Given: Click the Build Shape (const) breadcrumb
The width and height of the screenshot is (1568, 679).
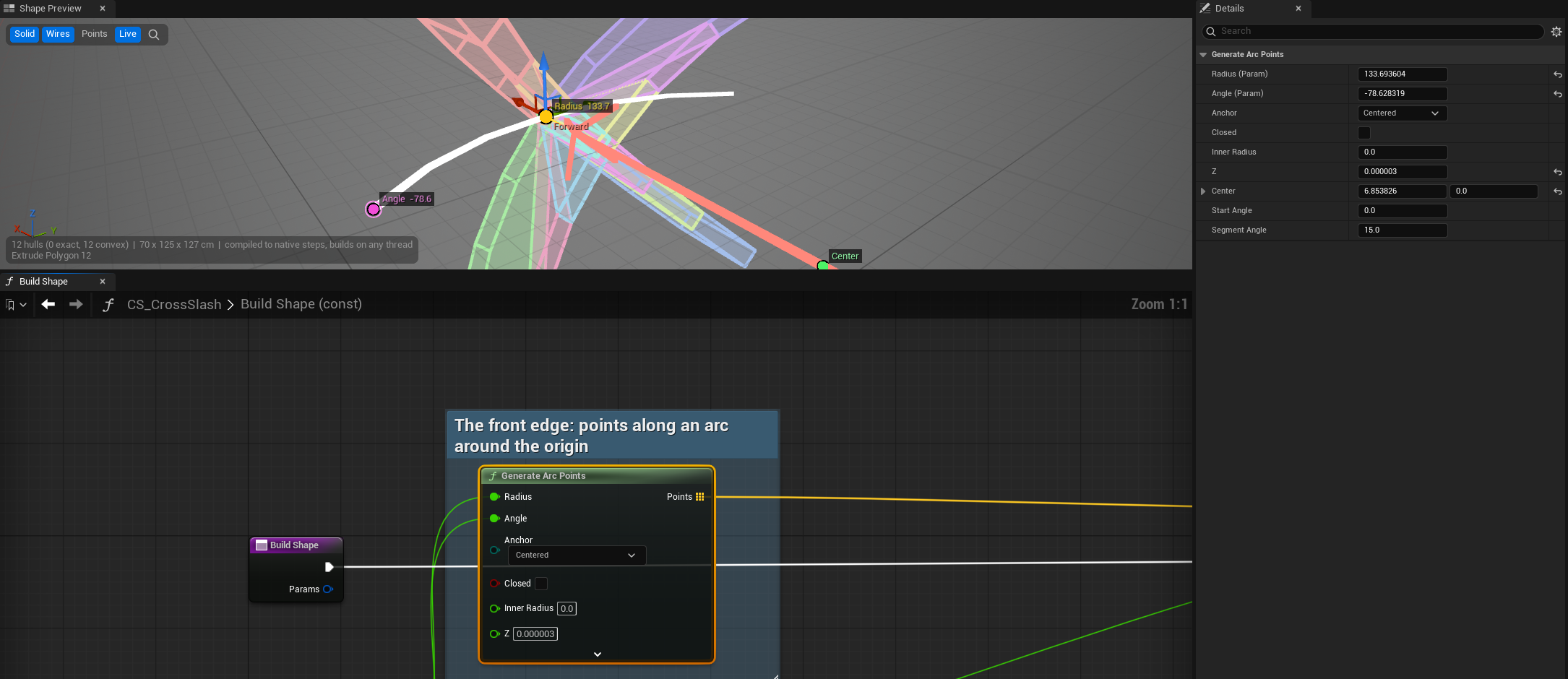Looking at the screenshot, I should [x=301, y=305].
